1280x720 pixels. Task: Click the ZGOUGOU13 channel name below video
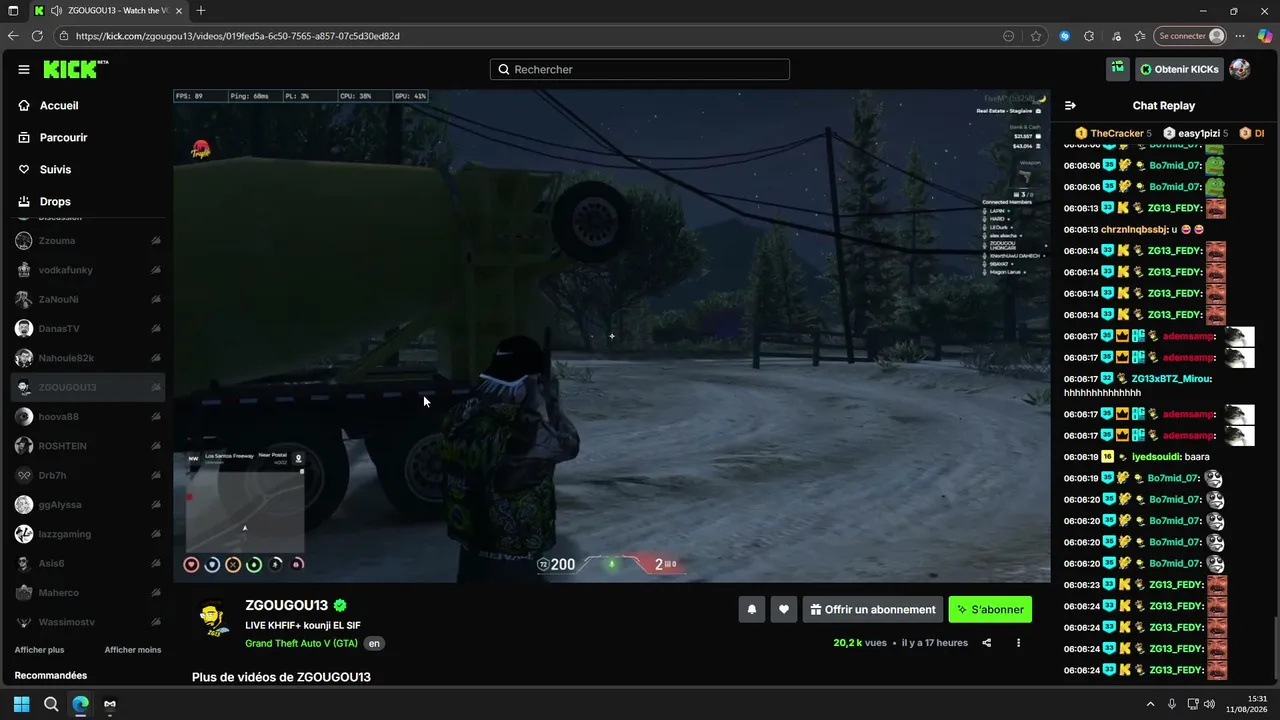tap(287, 605)
